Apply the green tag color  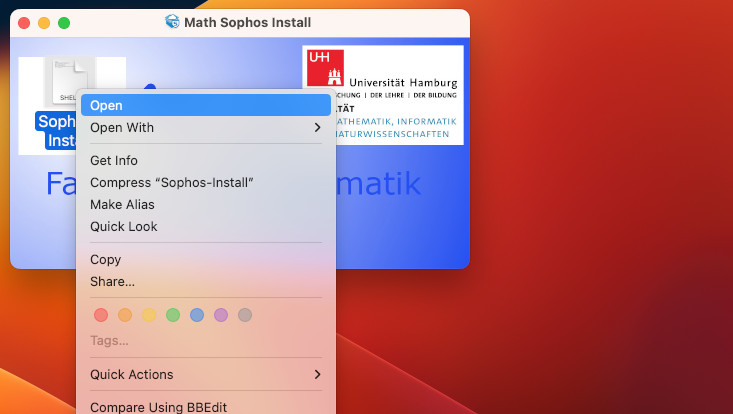coord(173,315)
